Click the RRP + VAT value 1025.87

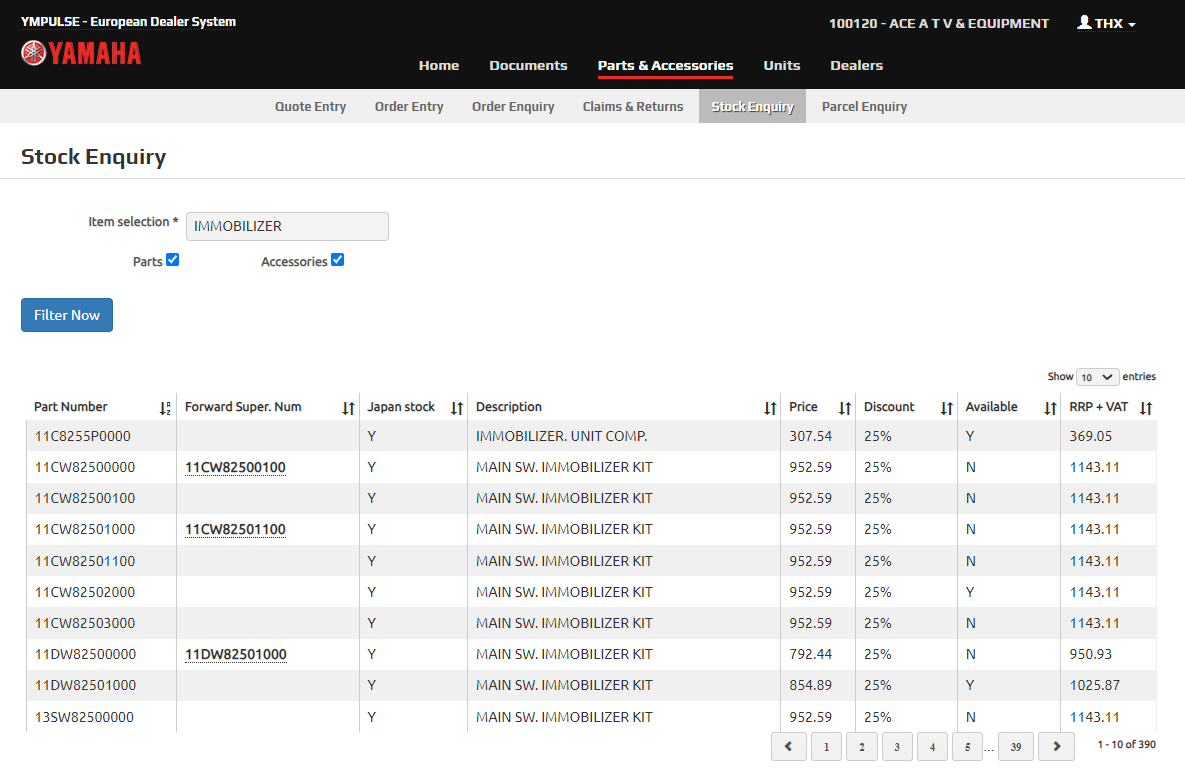(1094, 685)
